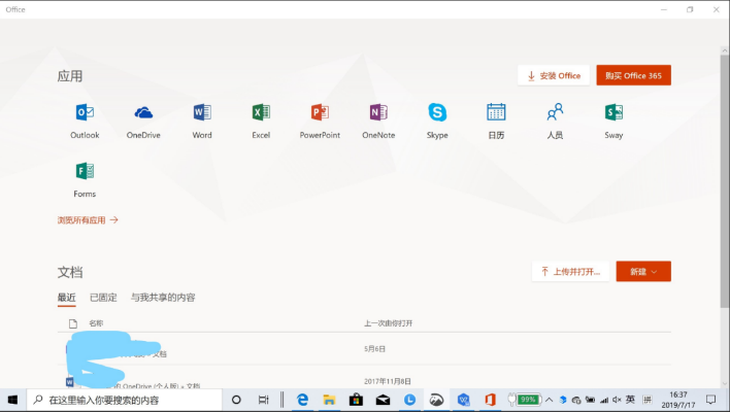Click the vertical scrollbar on the right

coord(724,180)
